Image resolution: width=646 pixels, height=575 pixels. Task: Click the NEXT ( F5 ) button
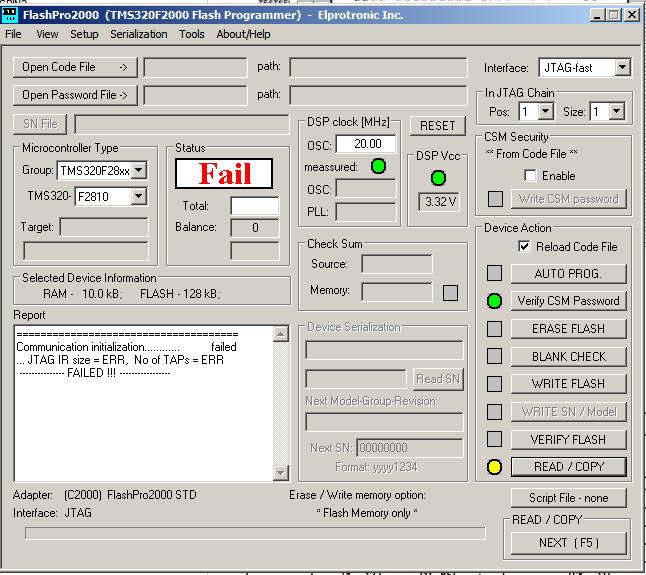[569, 543]
